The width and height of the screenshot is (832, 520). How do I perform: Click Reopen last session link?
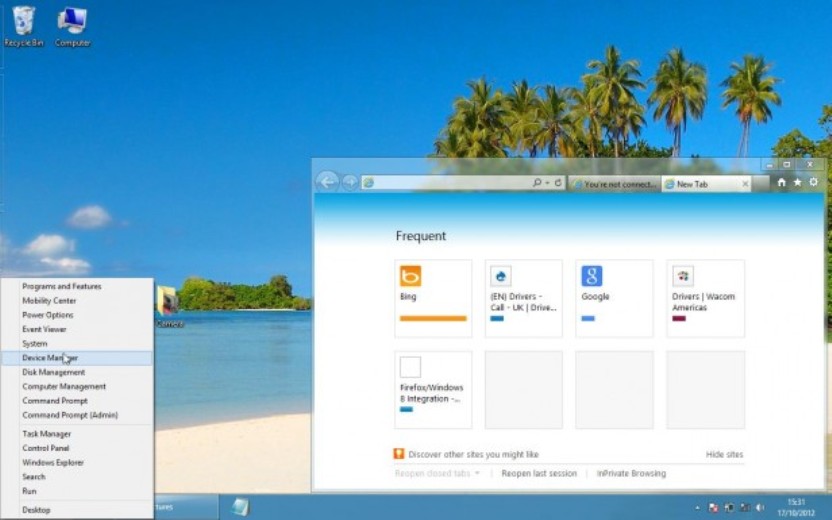pos(539,473)
